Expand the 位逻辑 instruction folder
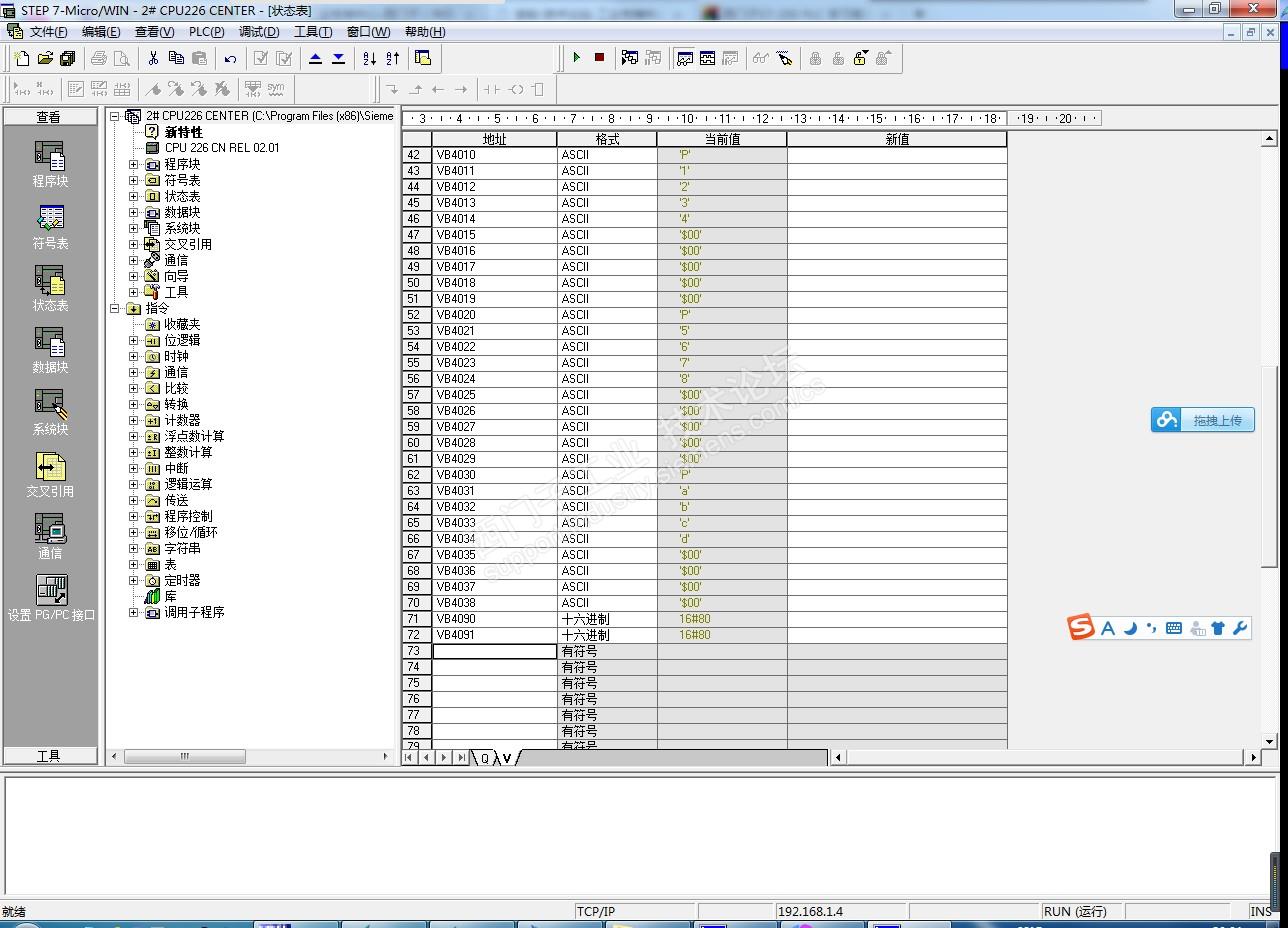 tap(134, 340)
